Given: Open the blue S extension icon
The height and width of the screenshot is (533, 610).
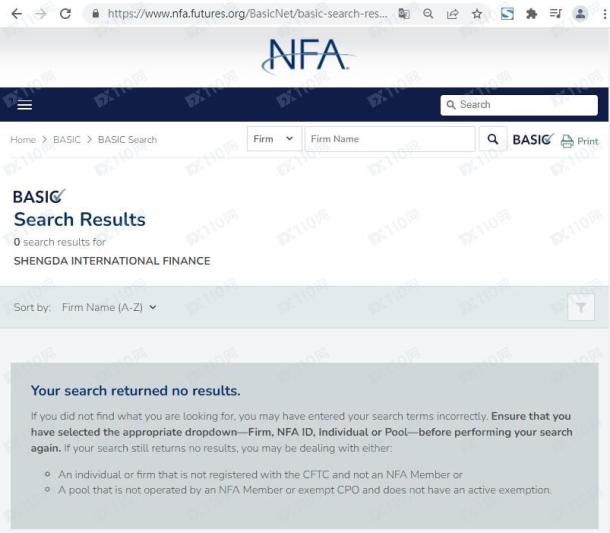Looking at the screenshot, I should pos(507,14).
